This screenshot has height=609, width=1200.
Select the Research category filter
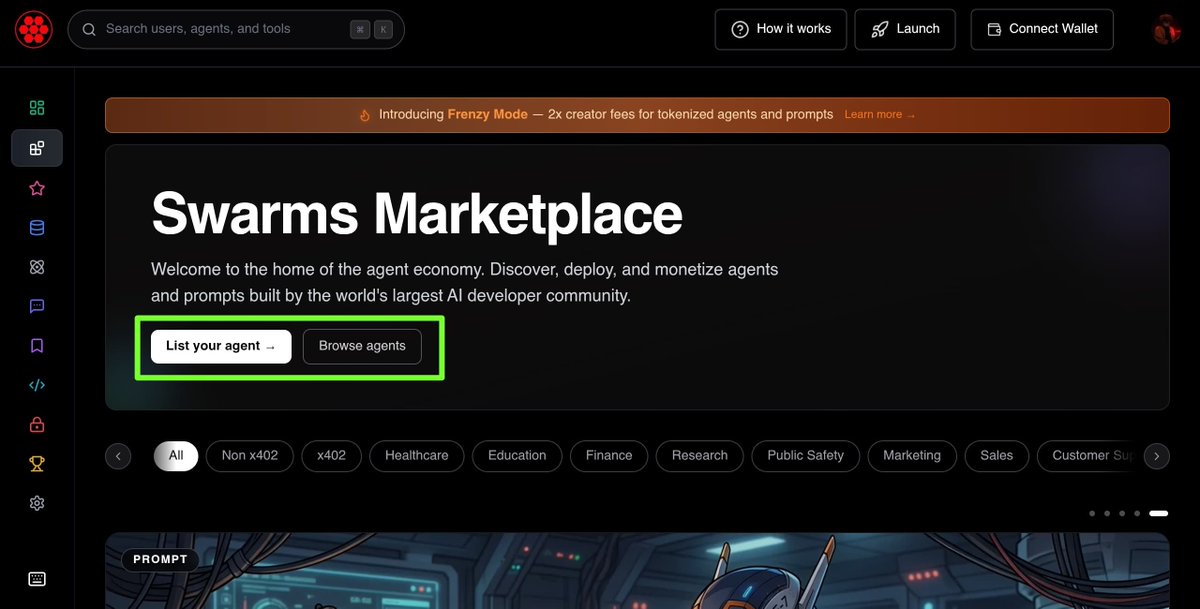click(700, 456)
